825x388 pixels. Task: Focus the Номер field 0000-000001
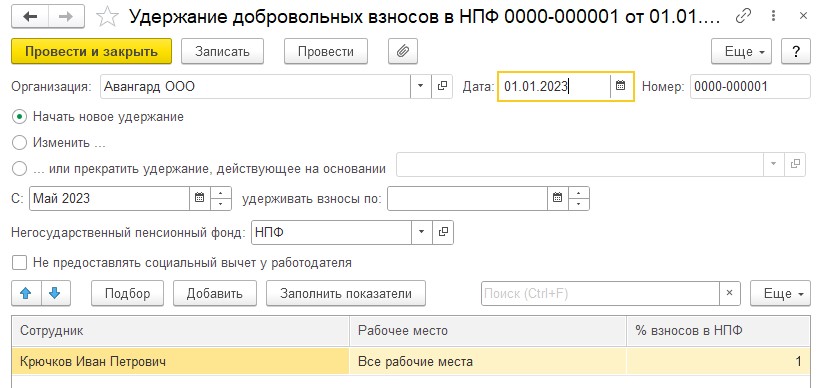coord(750,86)
